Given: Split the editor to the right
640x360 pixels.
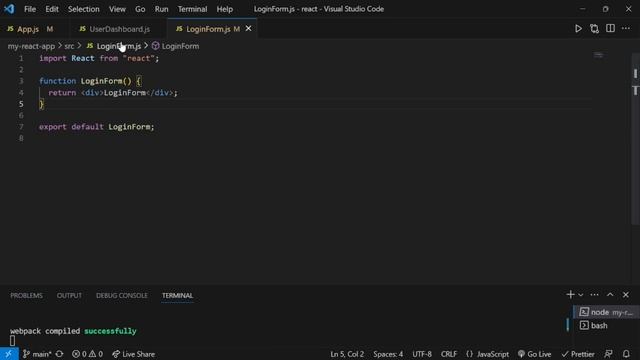Looking at the screenshot, I should (610, 29).
